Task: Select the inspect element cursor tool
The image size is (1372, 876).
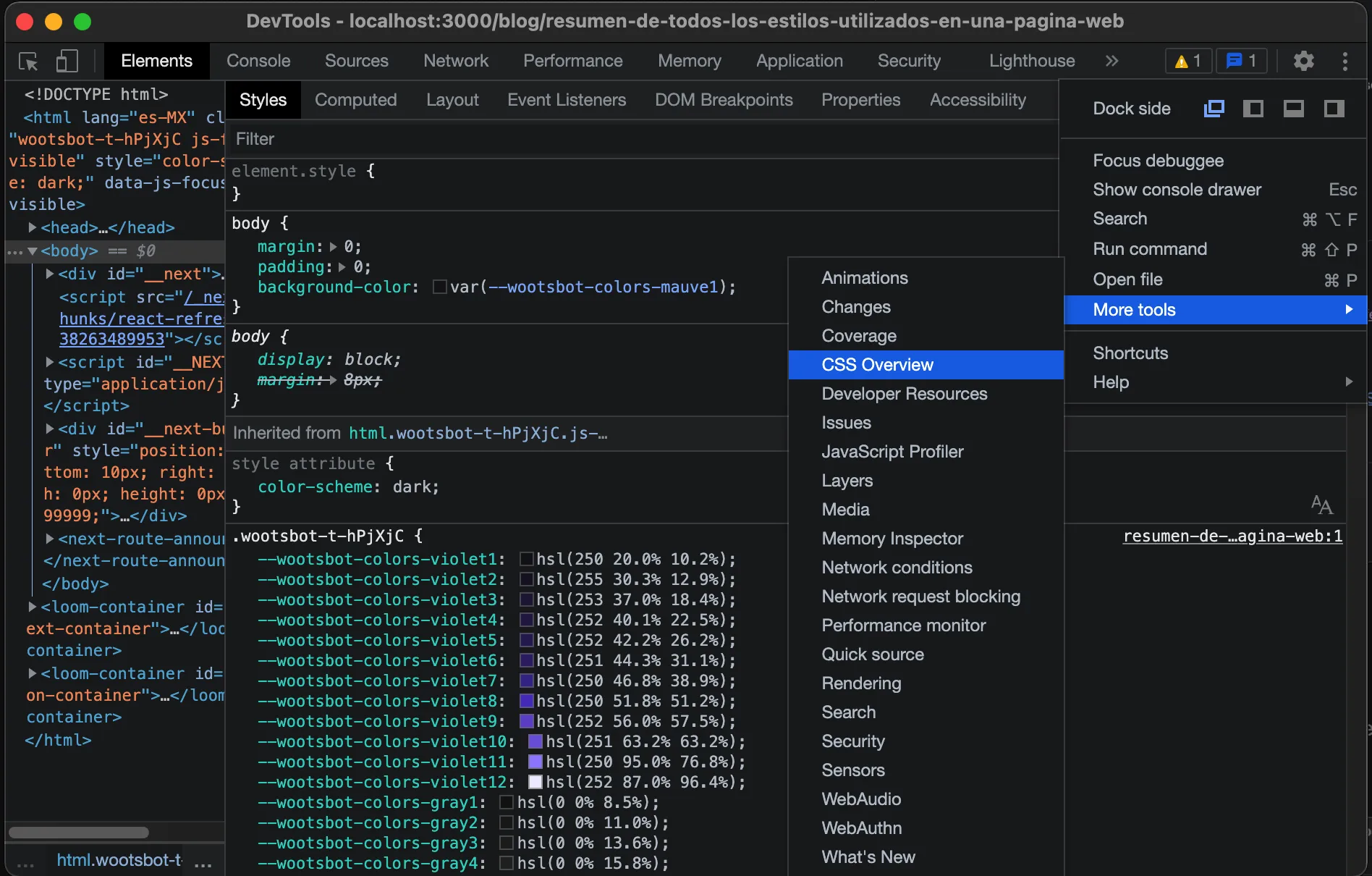Action: click(27, 61)
